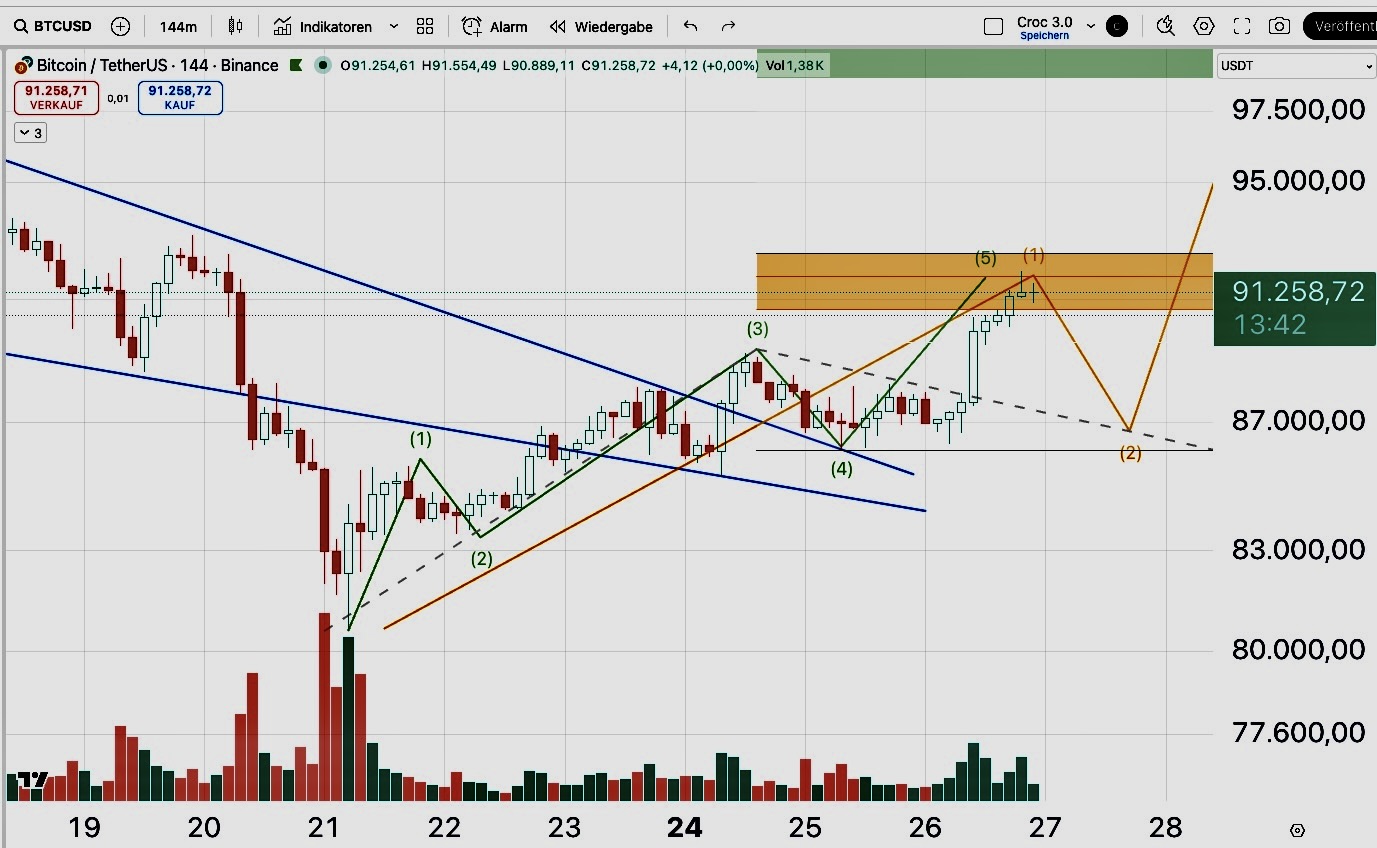Click the redo arrow

728,26
